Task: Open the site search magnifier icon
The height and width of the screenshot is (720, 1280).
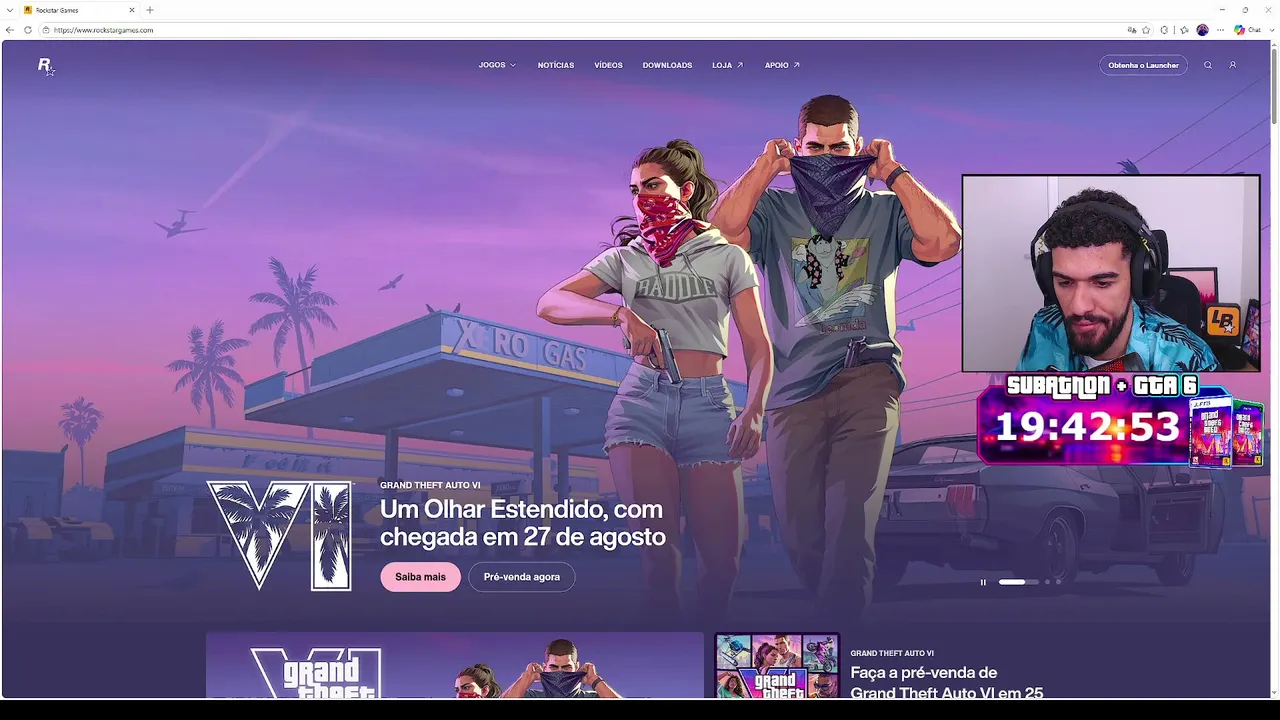Action: tap(1207, 65)
